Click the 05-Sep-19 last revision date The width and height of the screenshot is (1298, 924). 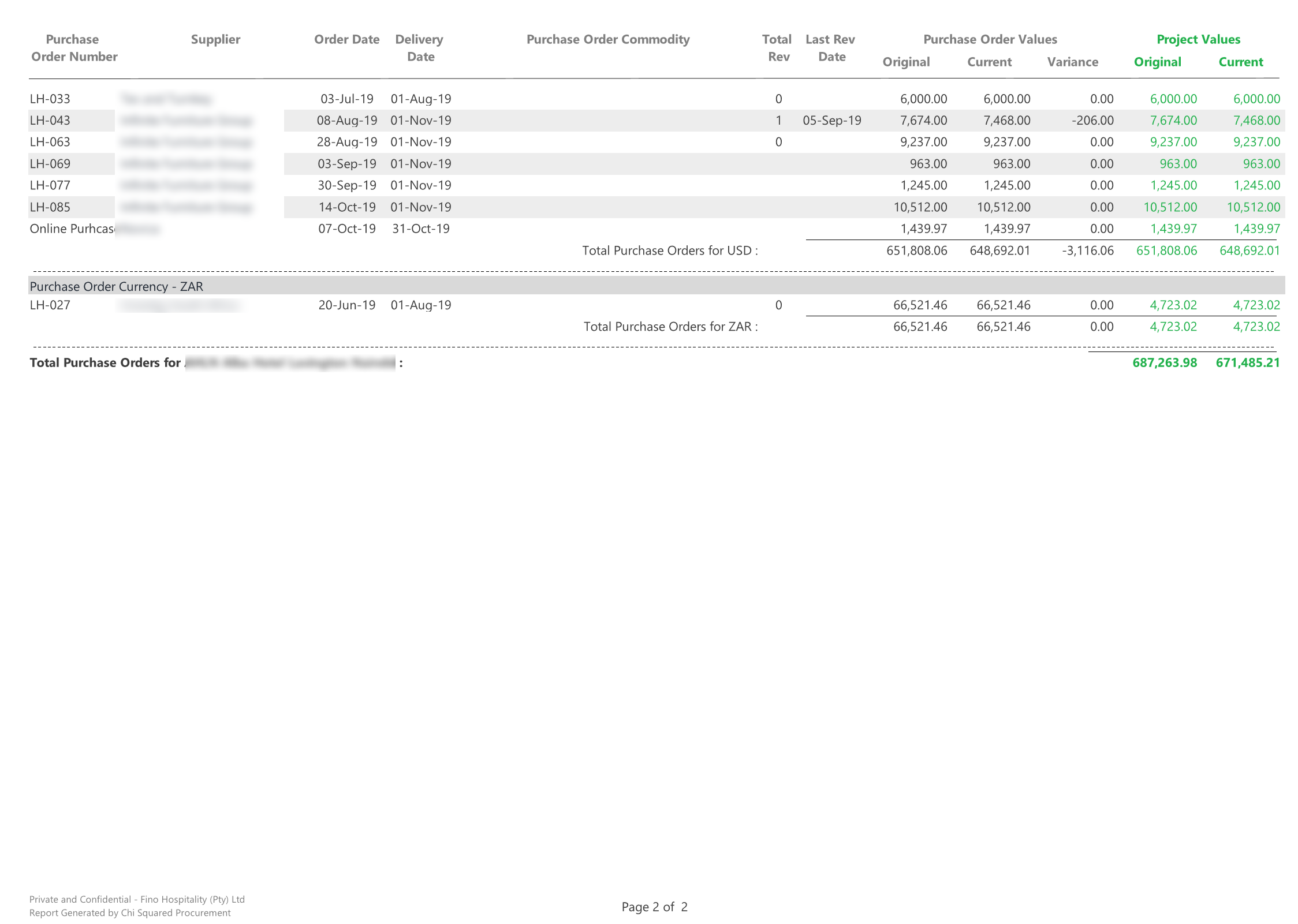[x=831, y=121]
